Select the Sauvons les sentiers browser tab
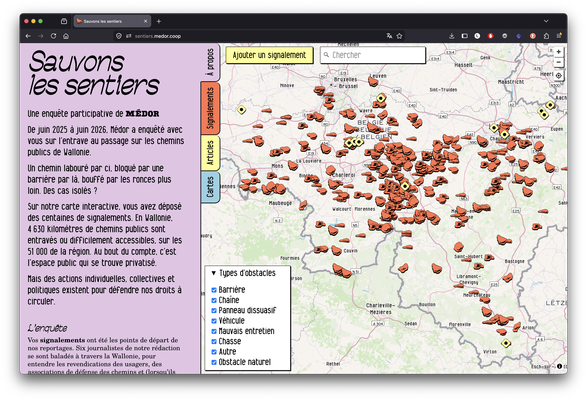Screen dimensions: 587x400 (x=112, y=21)
